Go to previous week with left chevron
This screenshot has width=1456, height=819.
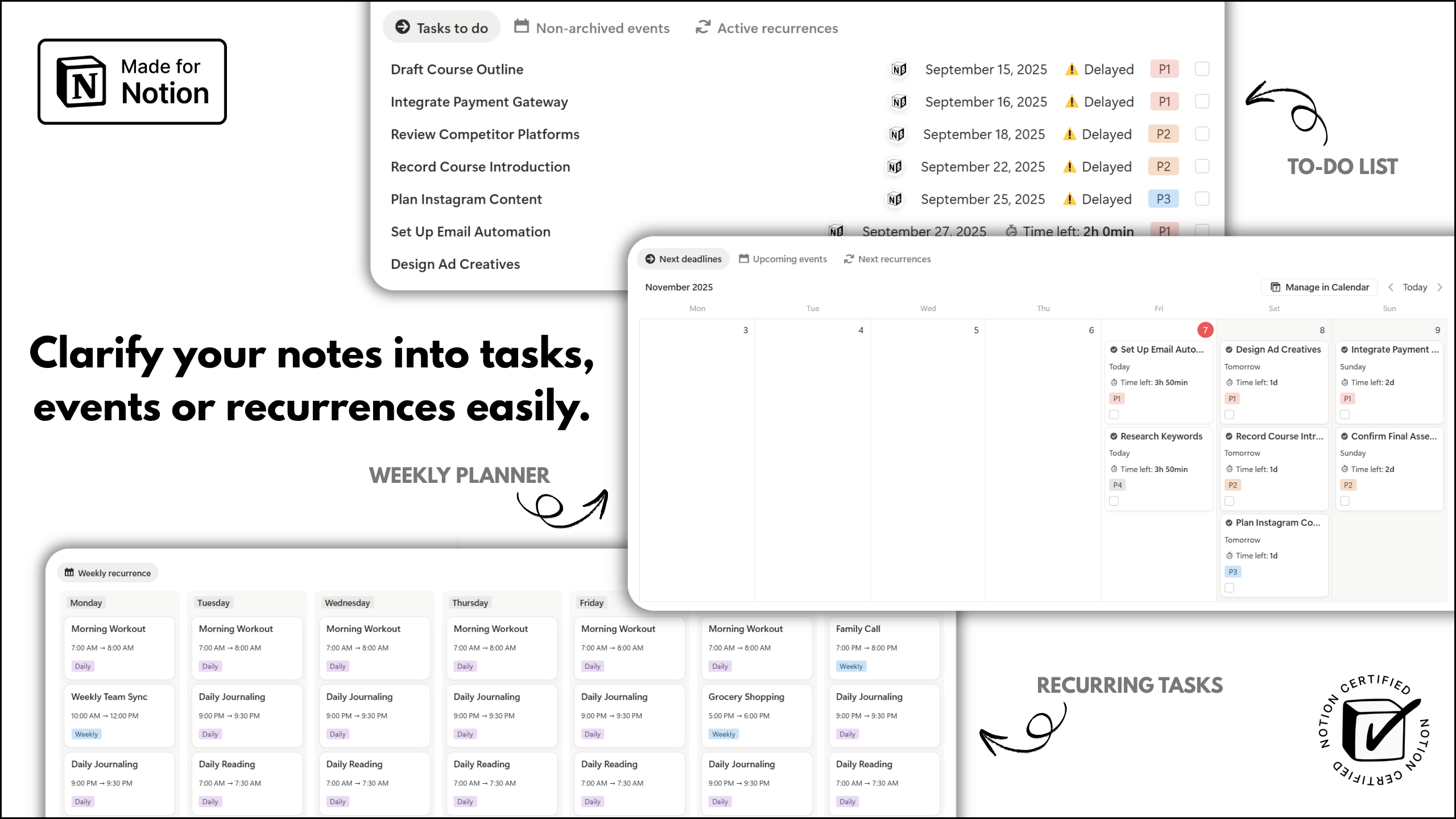[x=1391, y=287]
